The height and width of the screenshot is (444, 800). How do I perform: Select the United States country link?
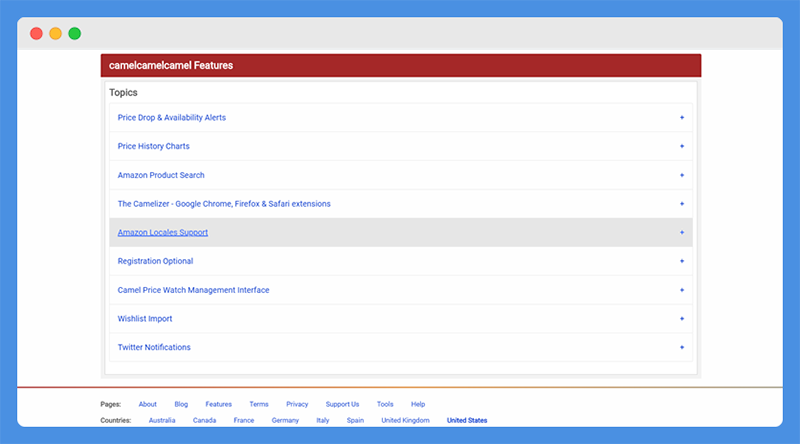[x=467, y=421]
